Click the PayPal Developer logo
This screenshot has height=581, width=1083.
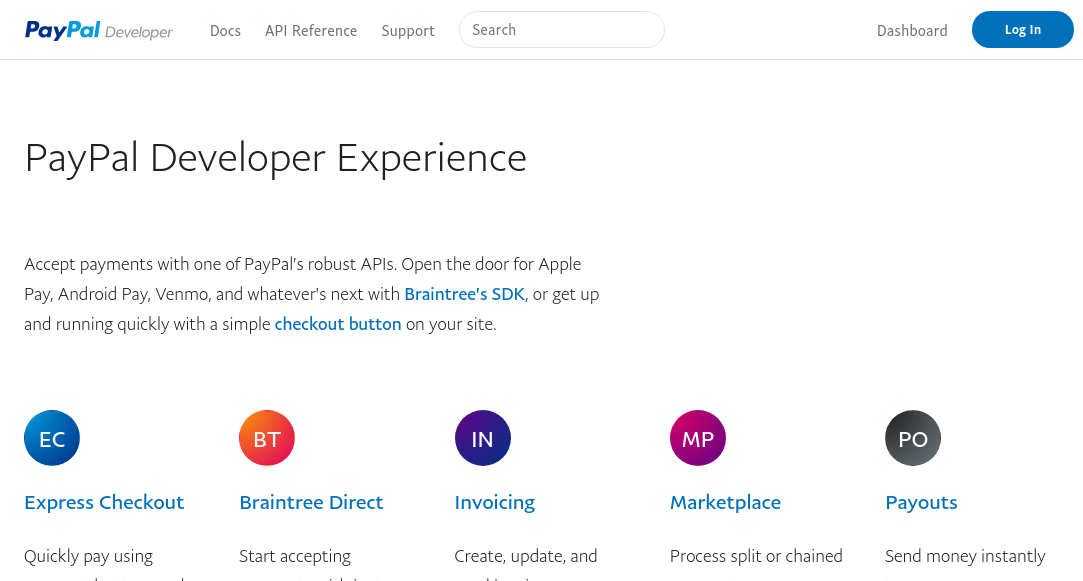[x=99, y=30]
